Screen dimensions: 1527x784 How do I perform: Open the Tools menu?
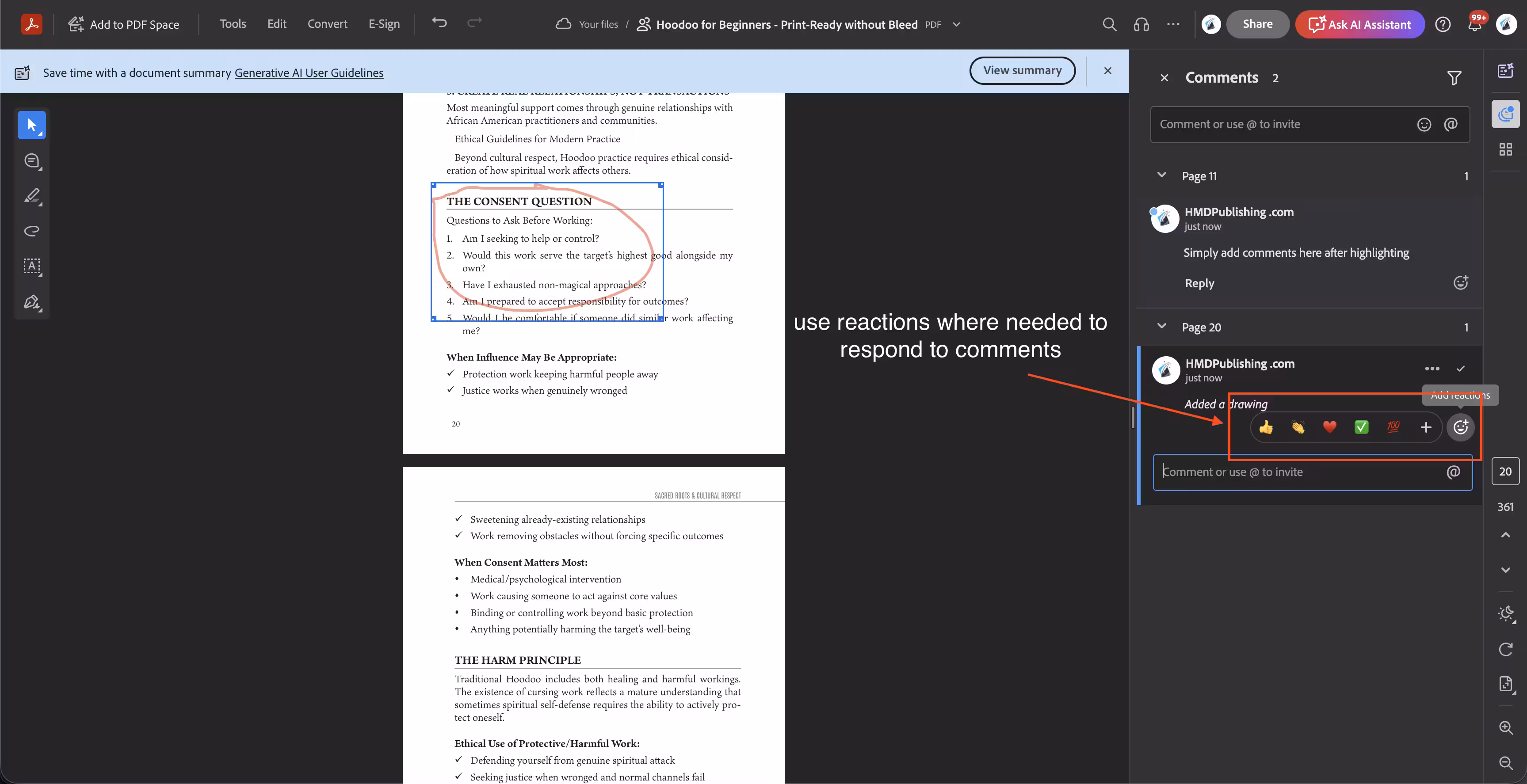click(x=233, y=24)
